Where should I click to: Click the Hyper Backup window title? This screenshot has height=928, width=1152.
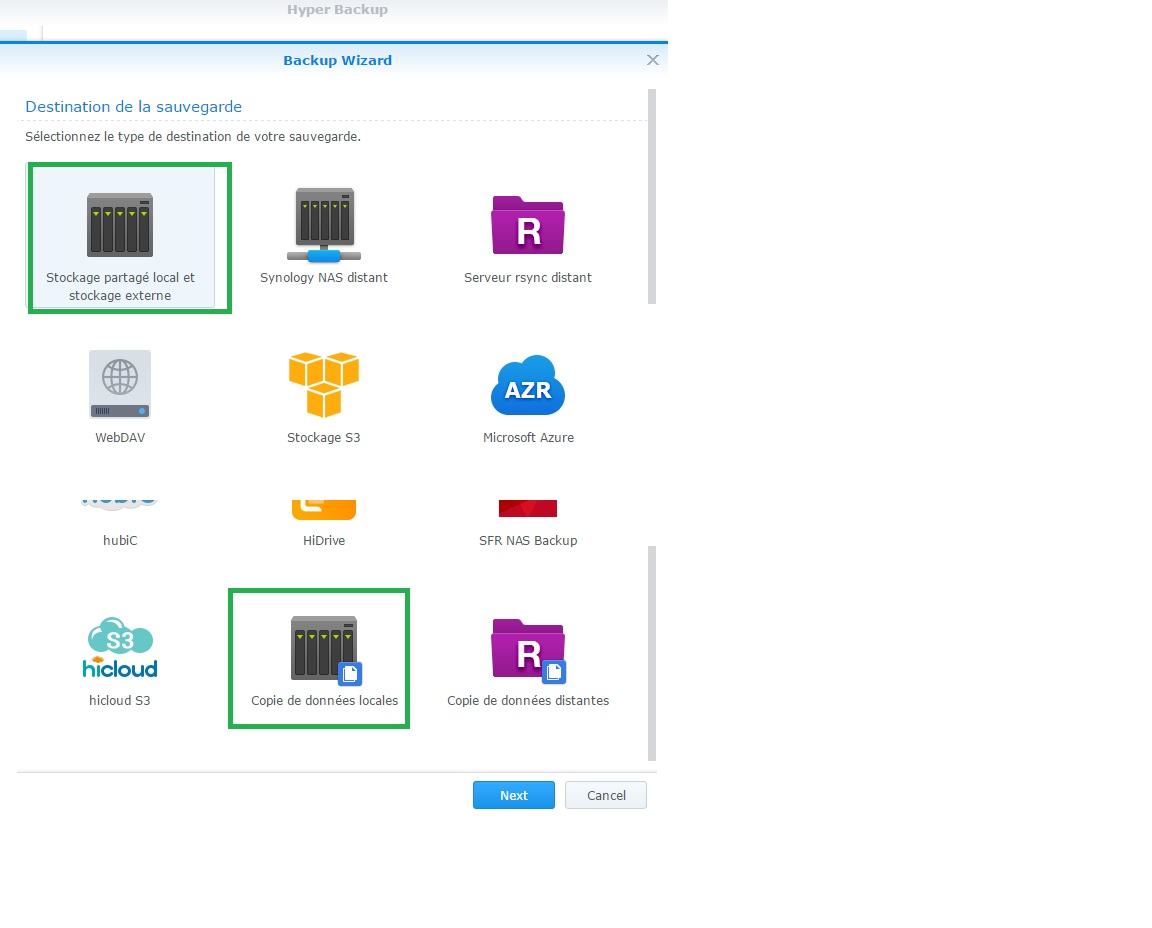[x=337, y=10]
